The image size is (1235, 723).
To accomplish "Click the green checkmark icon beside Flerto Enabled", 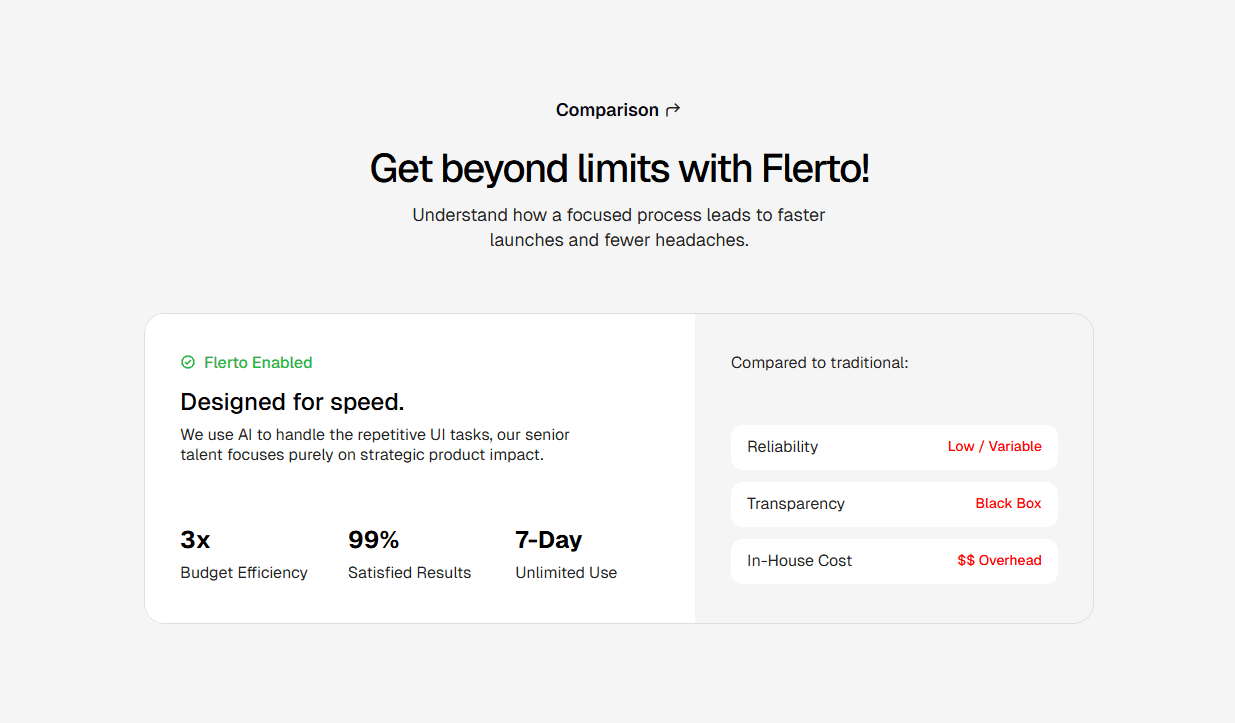I will [187, 362].
